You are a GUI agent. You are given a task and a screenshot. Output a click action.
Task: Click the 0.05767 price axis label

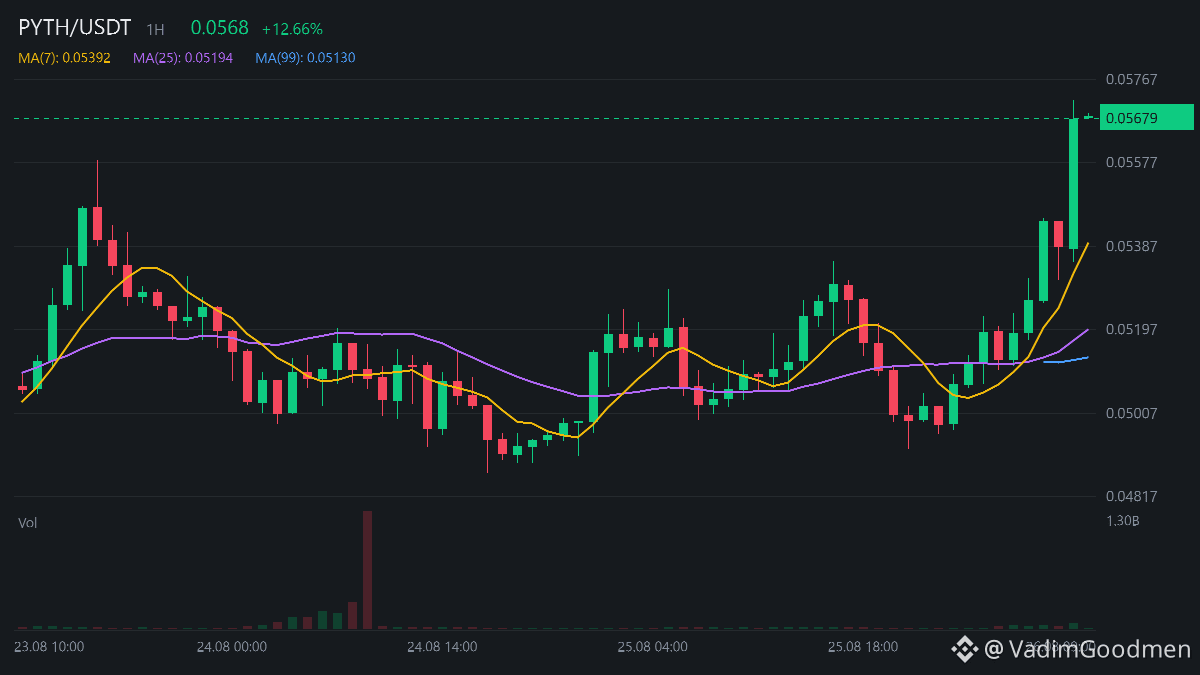tap(1131, 79)
